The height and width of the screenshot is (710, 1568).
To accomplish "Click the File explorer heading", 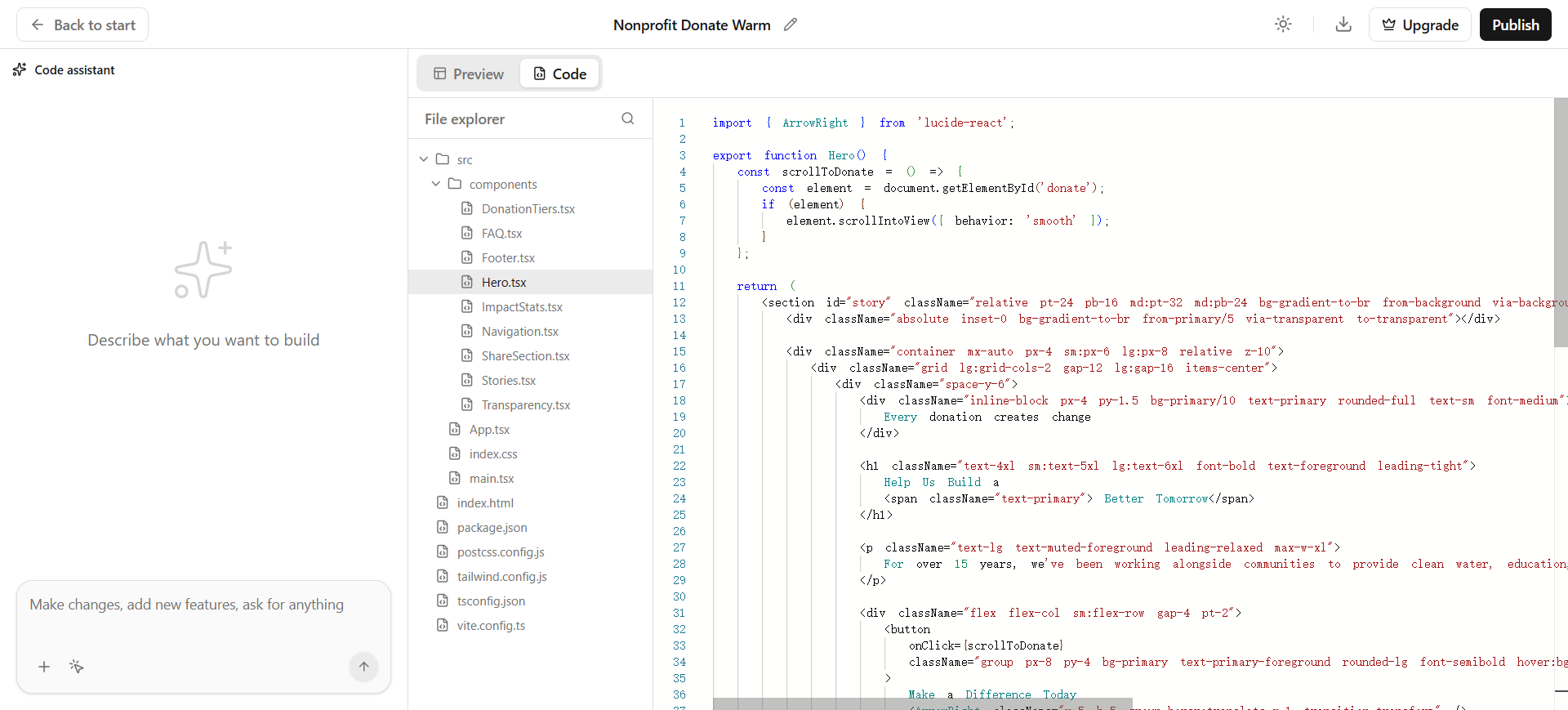I will 465,119.
